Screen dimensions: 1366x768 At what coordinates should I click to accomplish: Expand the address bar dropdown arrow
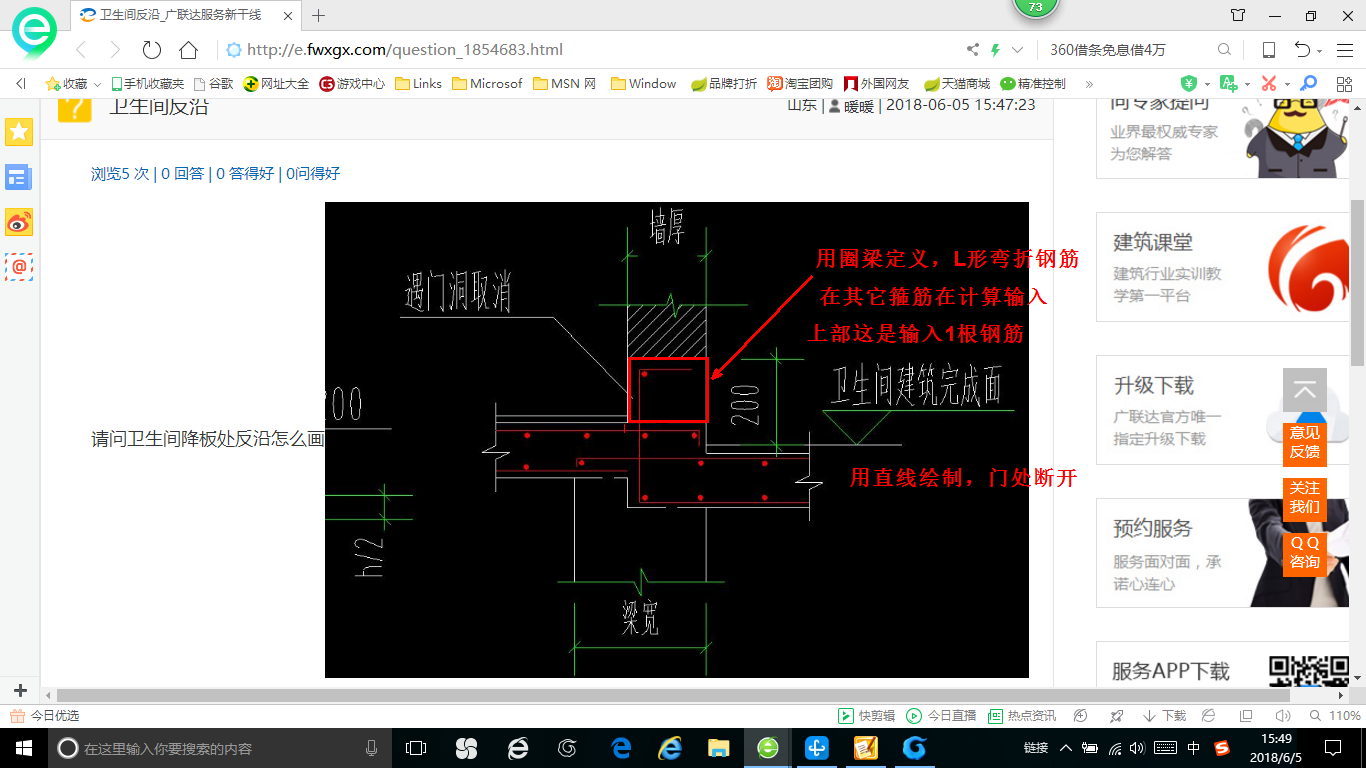(1018, 50)
